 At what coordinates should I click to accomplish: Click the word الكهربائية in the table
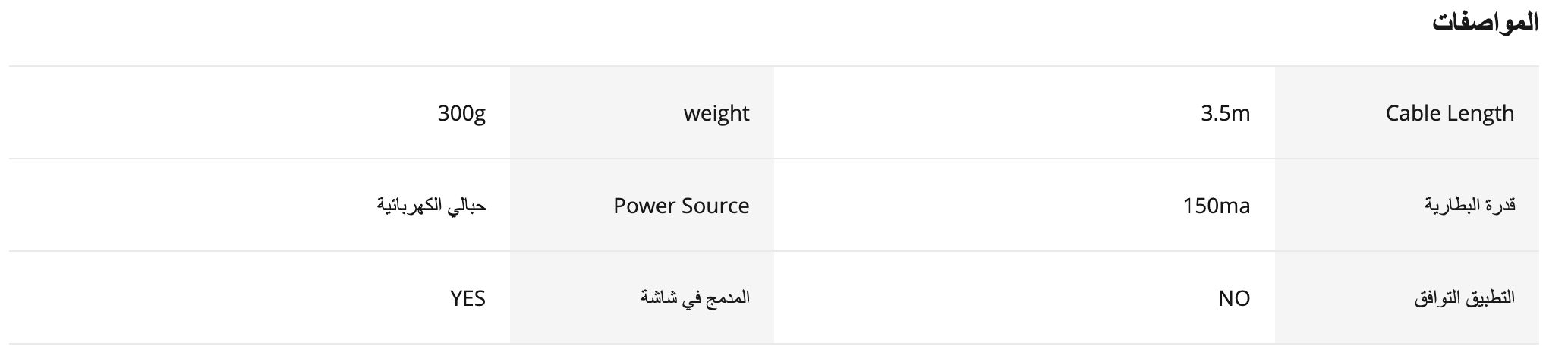411,206
